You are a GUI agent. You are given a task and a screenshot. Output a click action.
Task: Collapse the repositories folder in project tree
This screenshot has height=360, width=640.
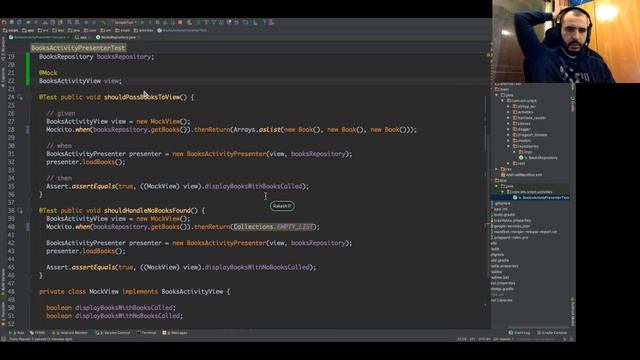point(509,146)
